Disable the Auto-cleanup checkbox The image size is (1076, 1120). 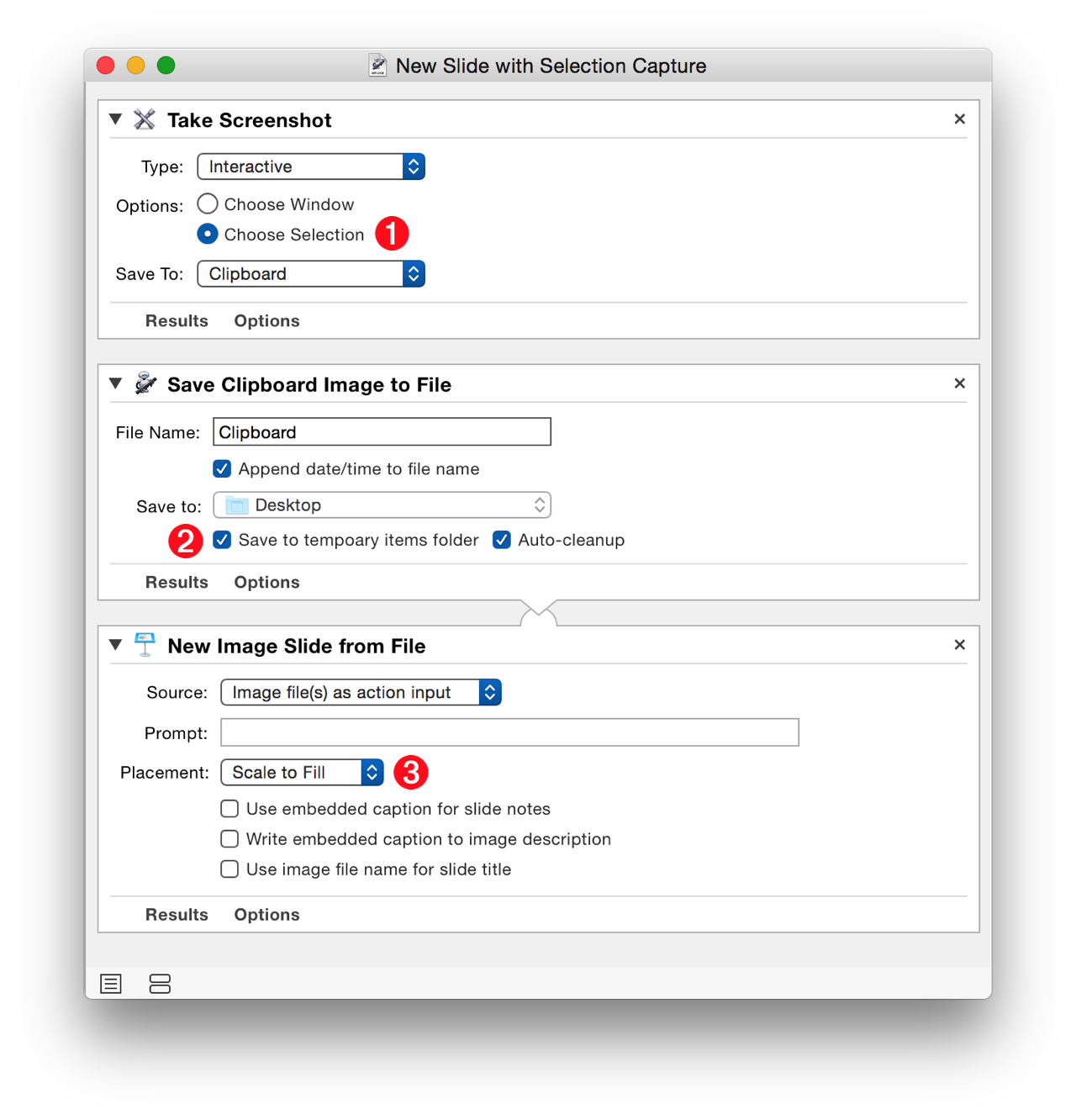pos(502,540)
